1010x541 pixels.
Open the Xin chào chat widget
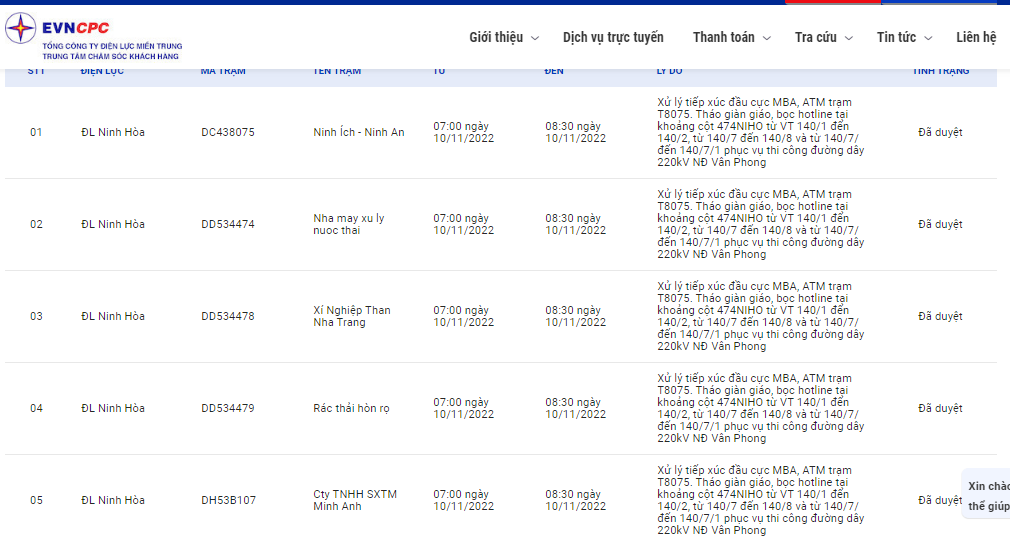pyautogui.click(x=987, y=495)
